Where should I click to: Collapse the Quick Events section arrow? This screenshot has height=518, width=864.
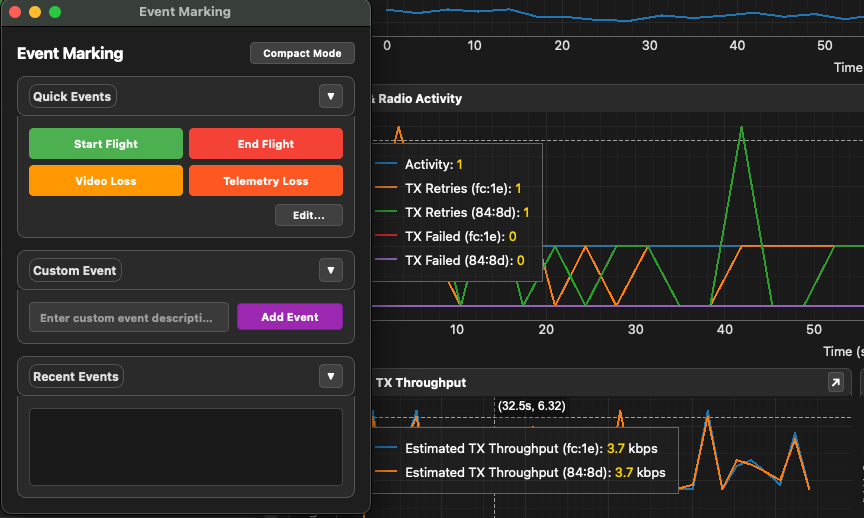click(330, 96)
